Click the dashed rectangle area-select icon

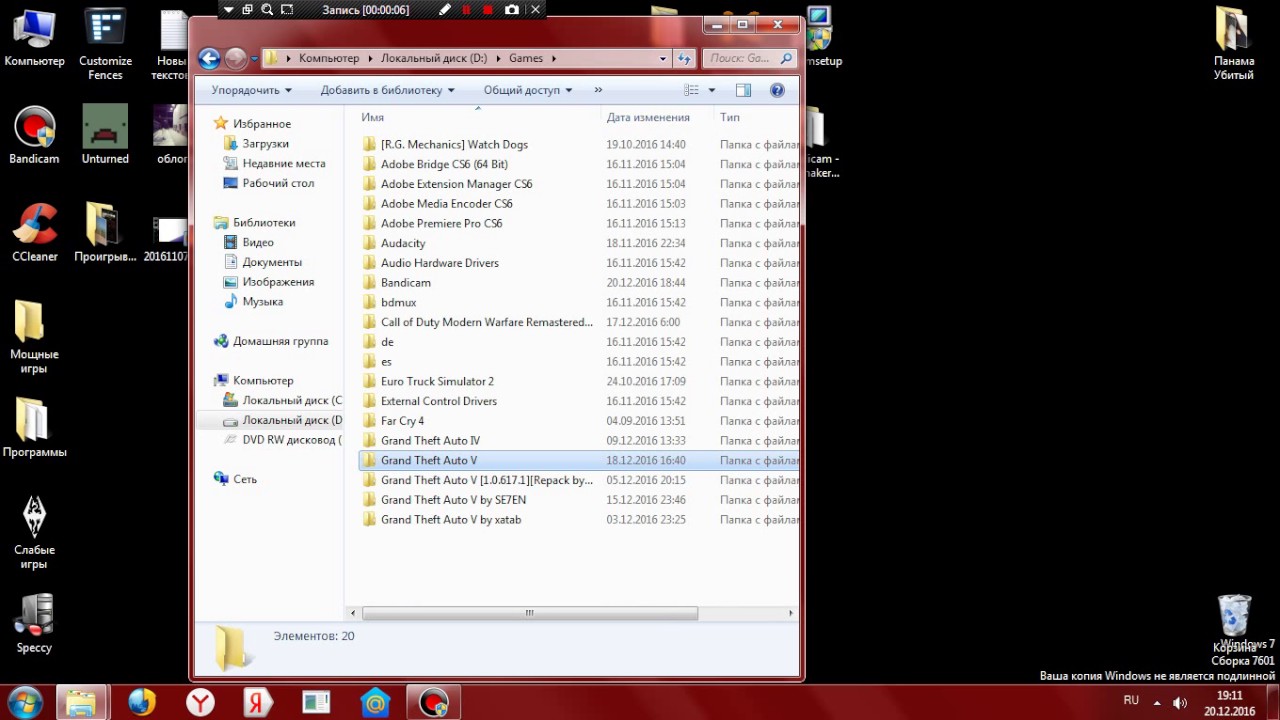coord(287,9)
